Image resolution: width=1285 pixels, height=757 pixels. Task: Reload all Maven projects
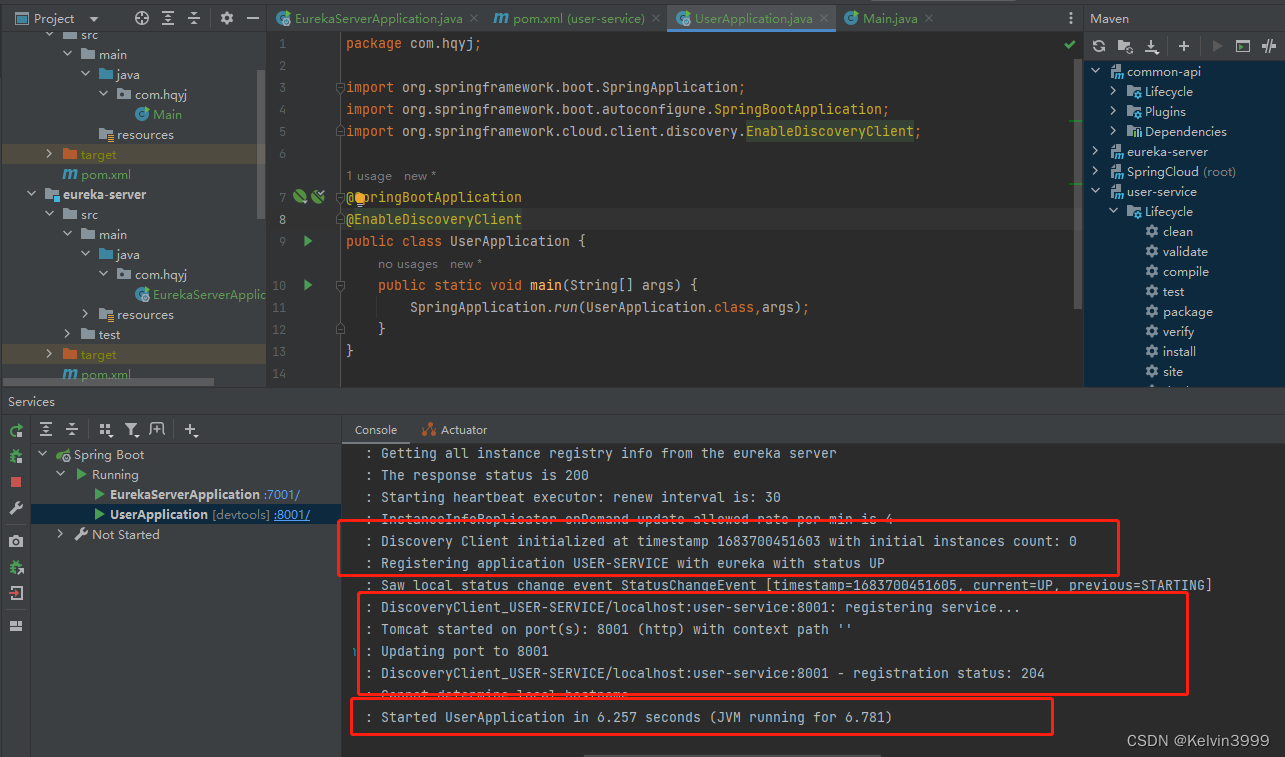point(1099,46)
